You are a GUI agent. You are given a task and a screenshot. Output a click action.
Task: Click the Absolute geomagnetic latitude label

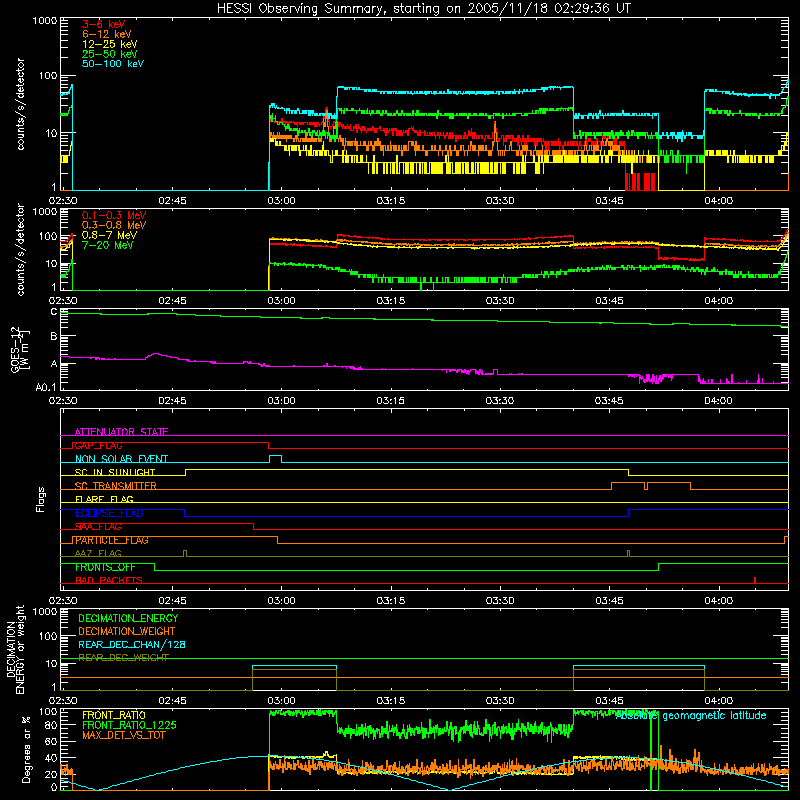(x=691, y=716)
